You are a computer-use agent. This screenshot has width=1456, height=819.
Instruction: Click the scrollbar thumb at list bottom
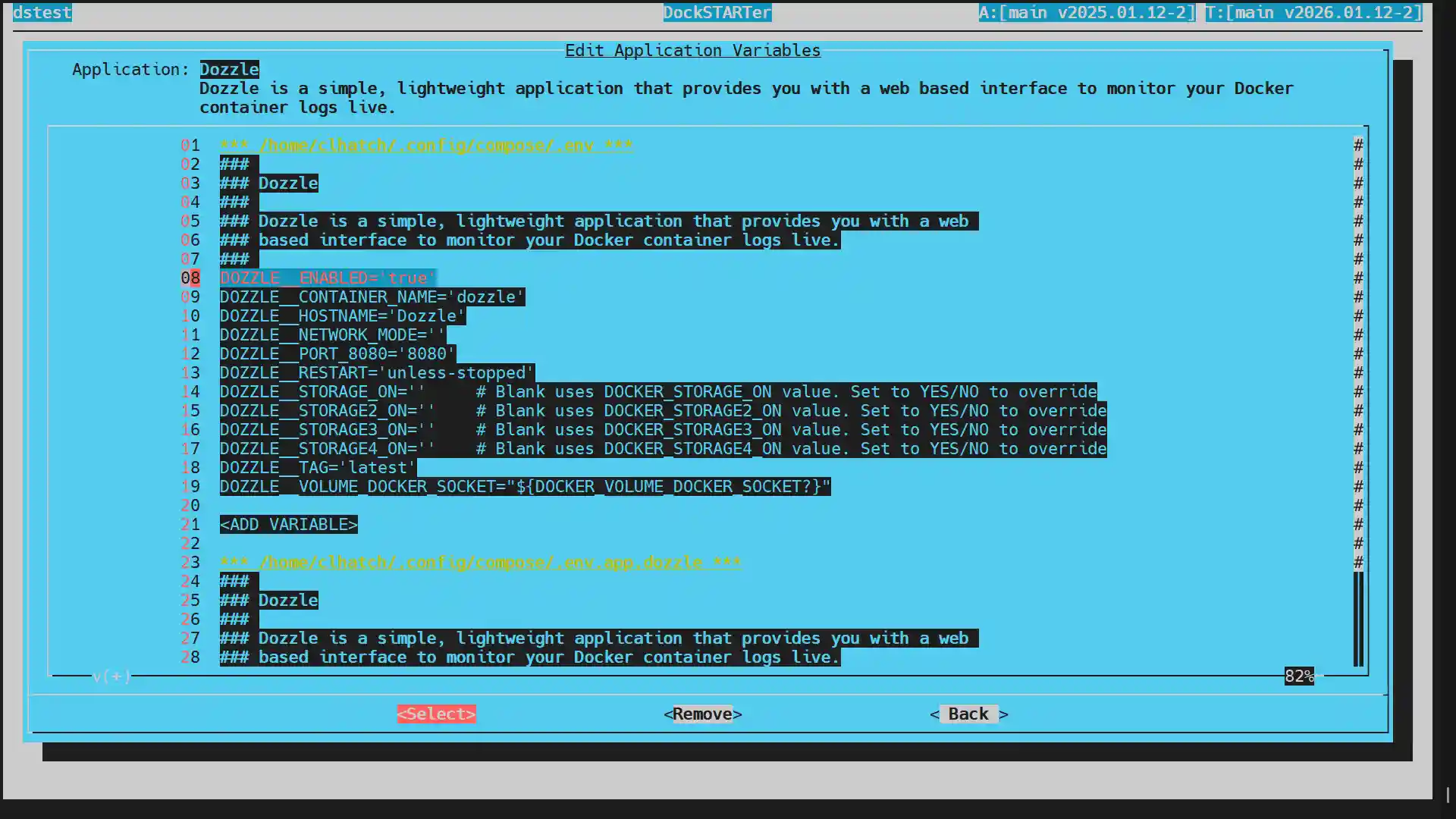click(1358, 619)
